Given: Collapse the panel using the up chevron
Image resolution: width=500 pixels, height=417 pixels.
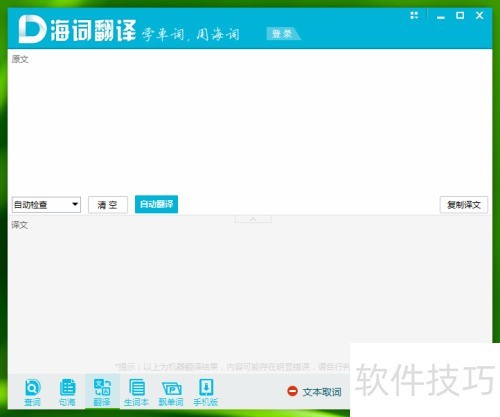Looking at the screenshot, I should pos(253,219).
